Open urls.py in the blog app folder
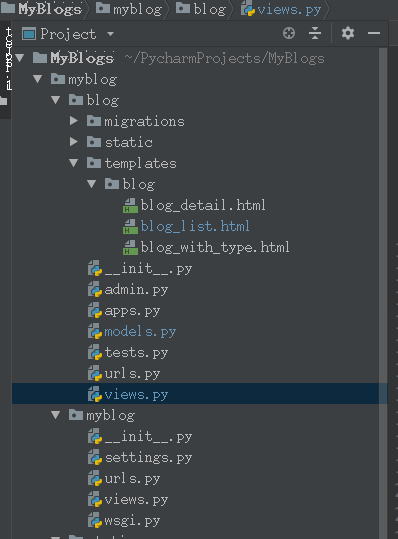Viewport: 398px width, 539px height. pyautogui.click(x=132, y=374)
